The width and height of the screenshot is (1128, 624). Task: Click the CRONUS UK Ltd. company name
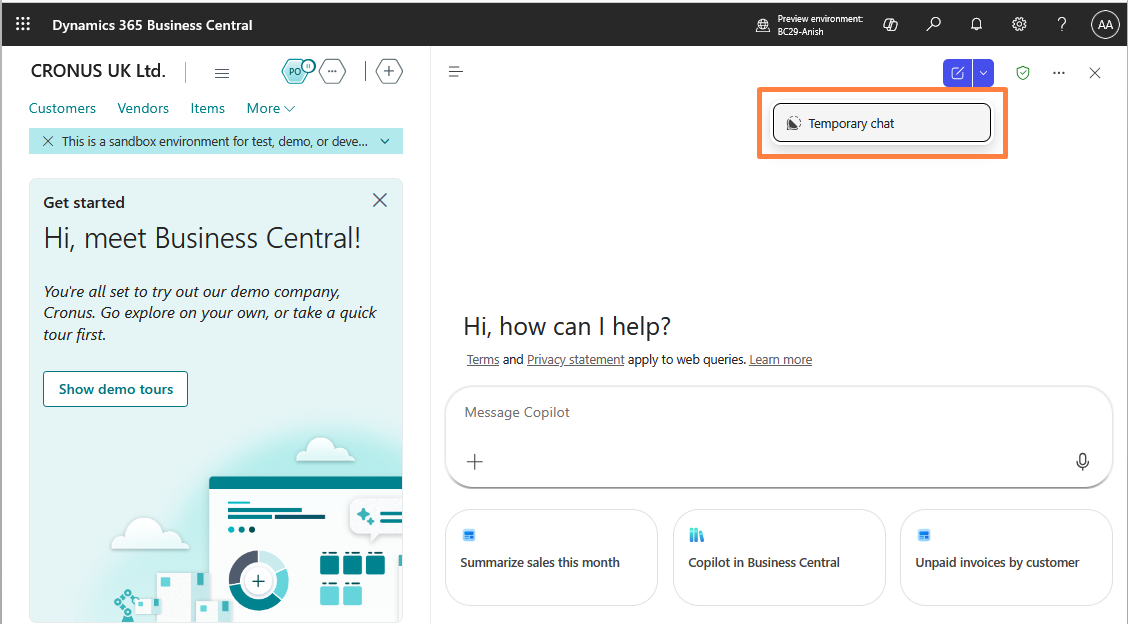(x=99, y=71)
